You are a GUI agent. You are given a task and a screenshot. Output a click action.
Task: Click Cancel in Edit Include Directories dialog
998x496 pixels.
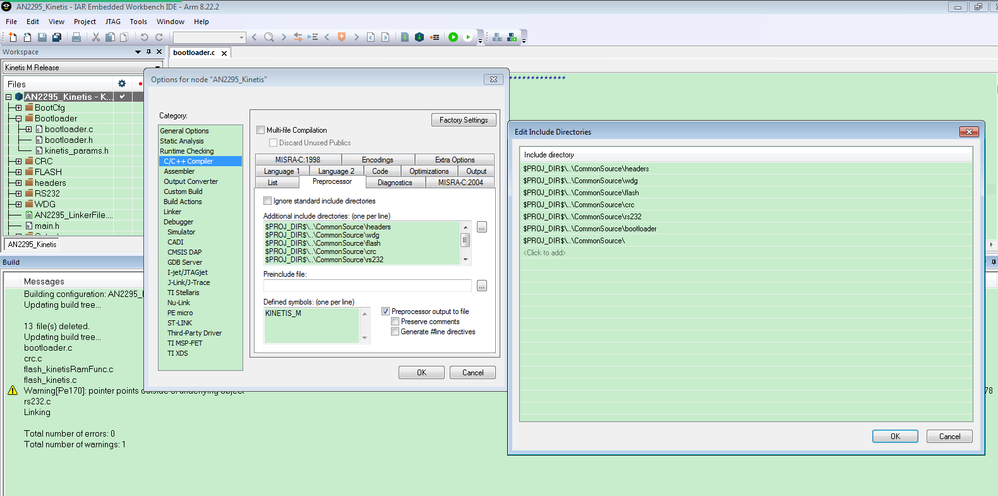click(949, 436)
